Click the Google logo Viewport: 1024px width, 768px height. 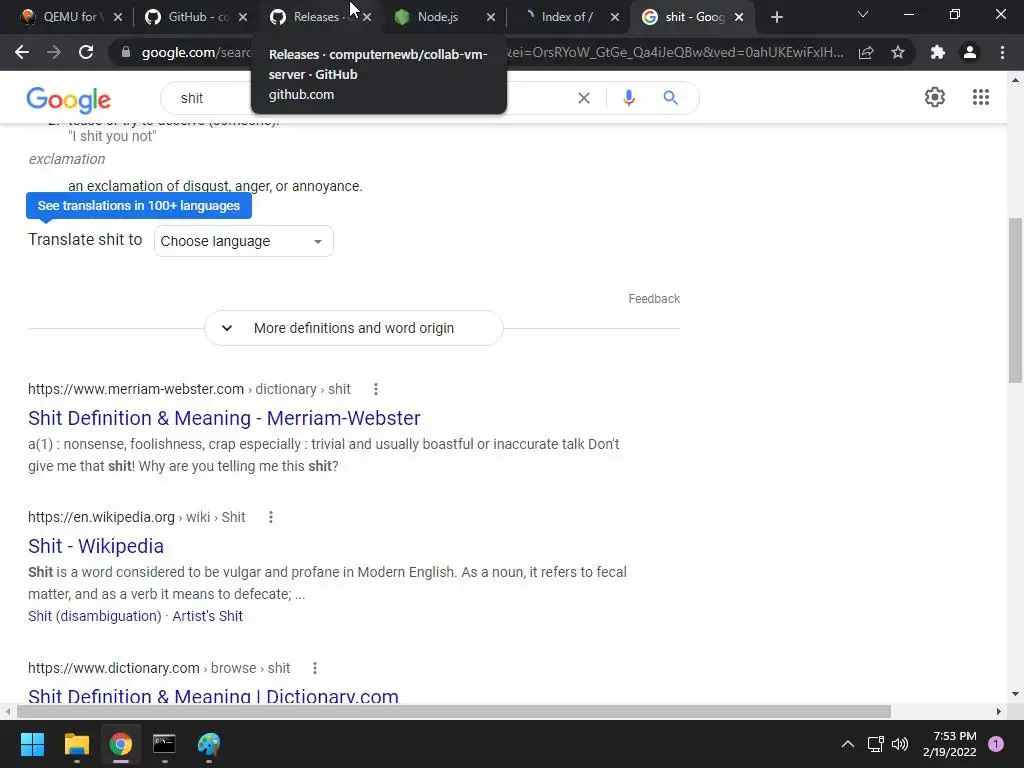pos(69,100)
